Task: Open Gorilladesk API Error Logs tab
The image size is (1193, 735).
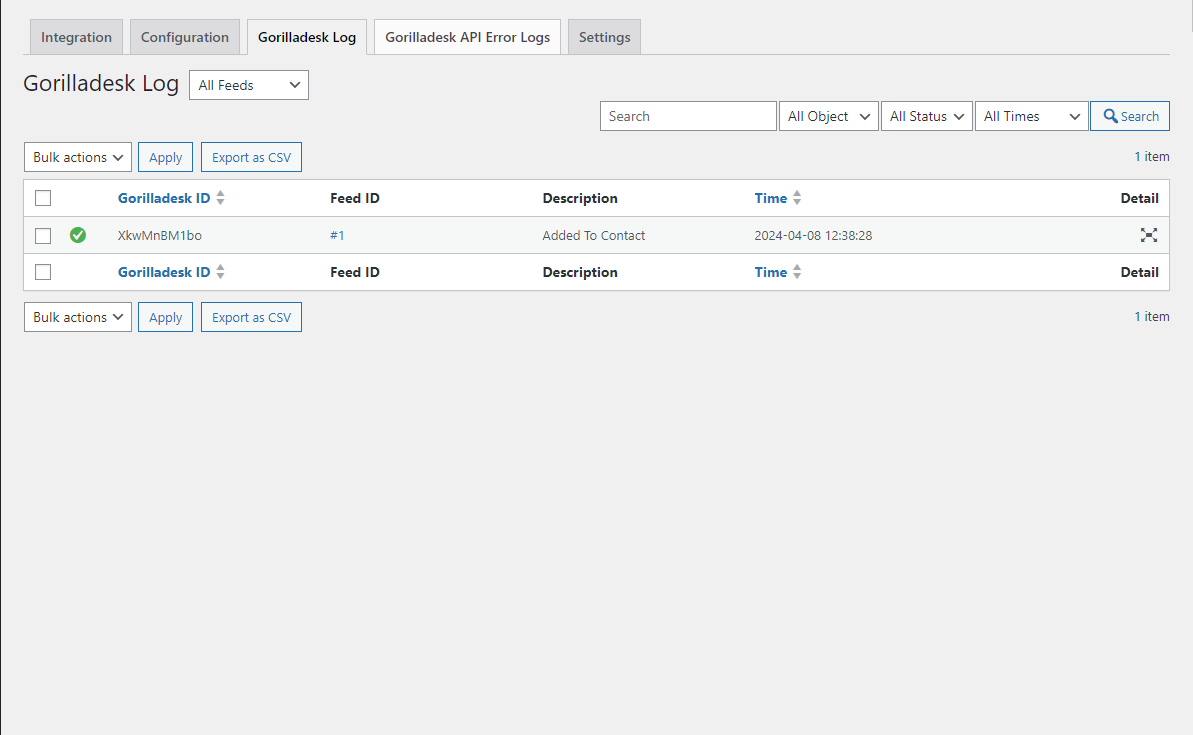Action: click(467, 37)
